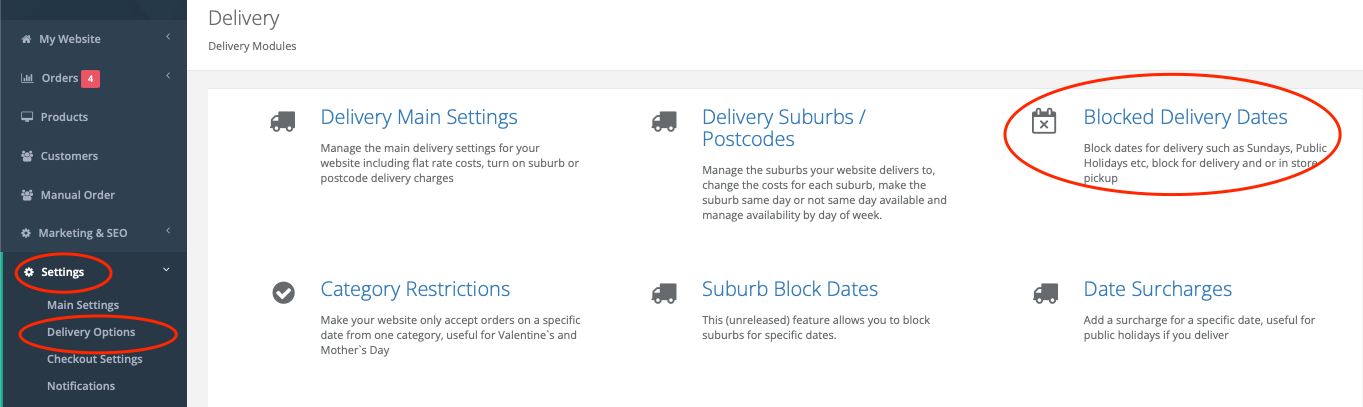The image size is (1363, 407).
Task: Click the truck icon beside Delivery Main Settings
Action: (283, 121)
